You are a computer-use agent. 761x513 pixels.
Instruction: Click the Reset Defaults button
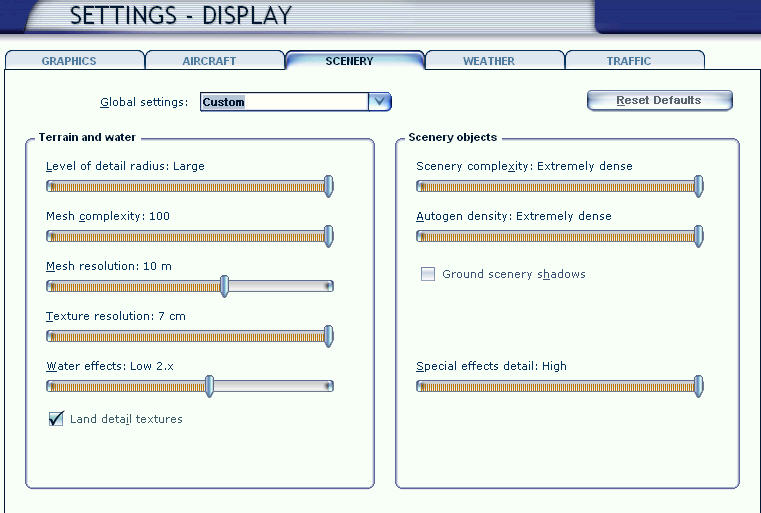(x=660, y=100)
